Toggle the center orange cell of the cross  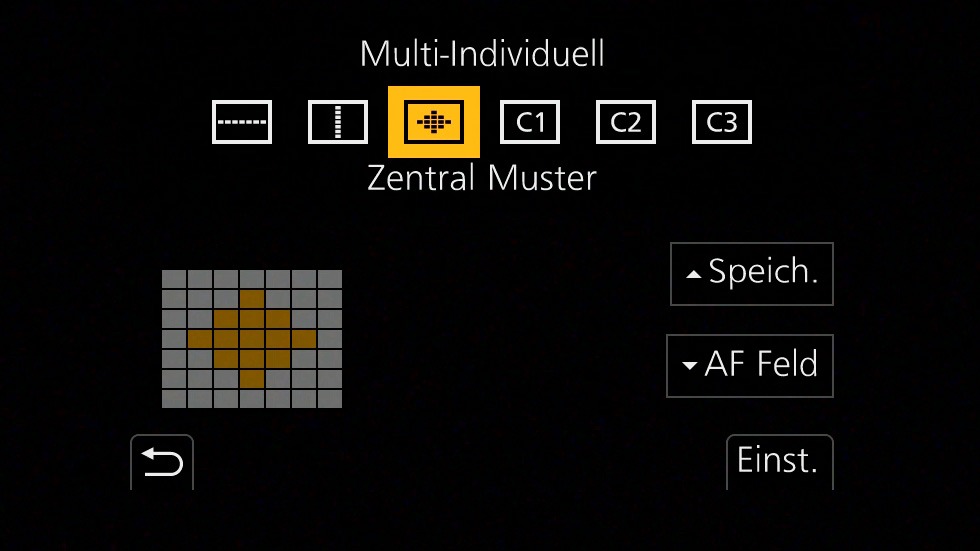[x=252, y=339]
